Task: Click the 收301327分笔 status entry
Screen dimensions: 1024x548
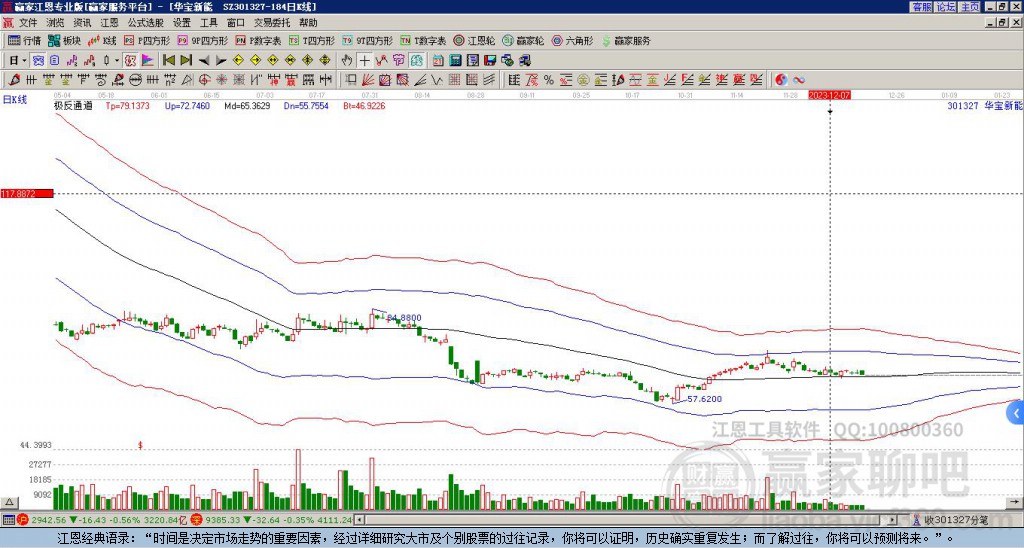Action: [x=950, y=520]
